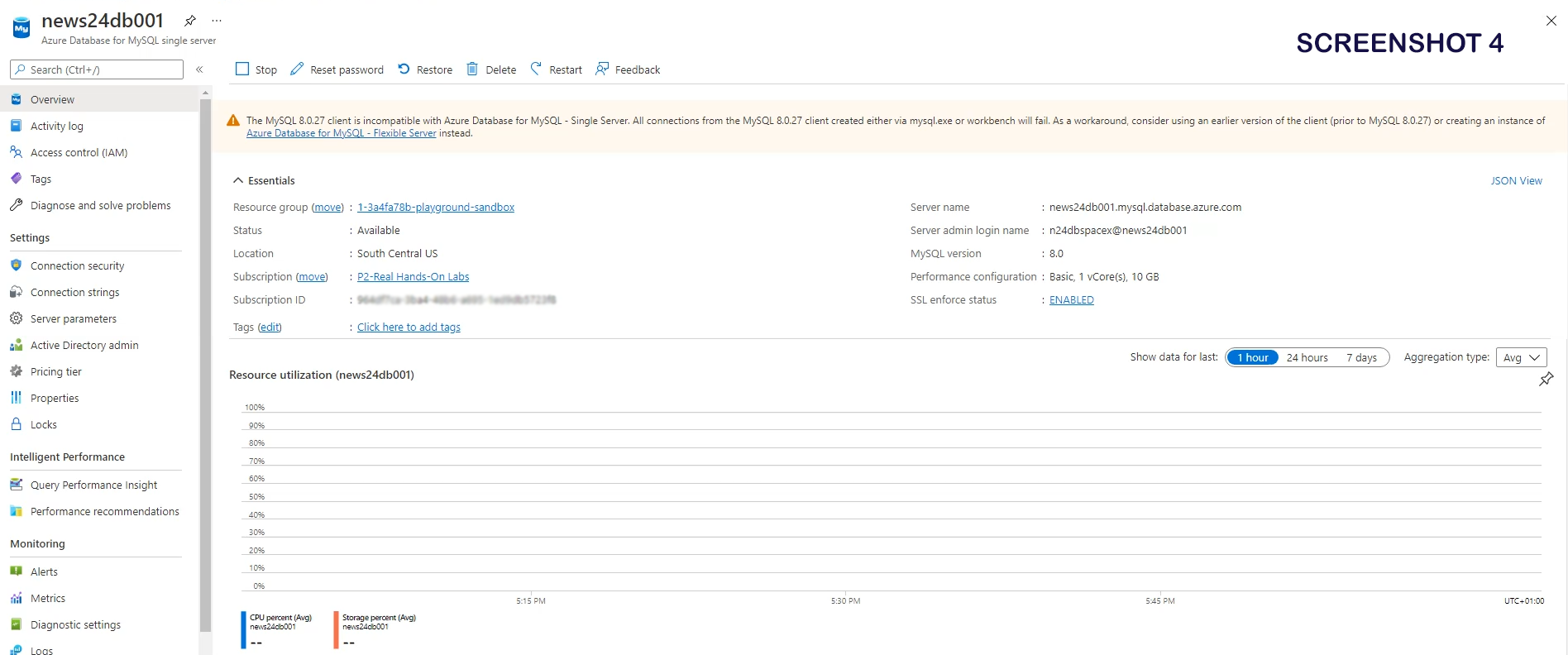
Task: Collapse the Essentials section
Action: pyautogui.click(x=238, y=180)
